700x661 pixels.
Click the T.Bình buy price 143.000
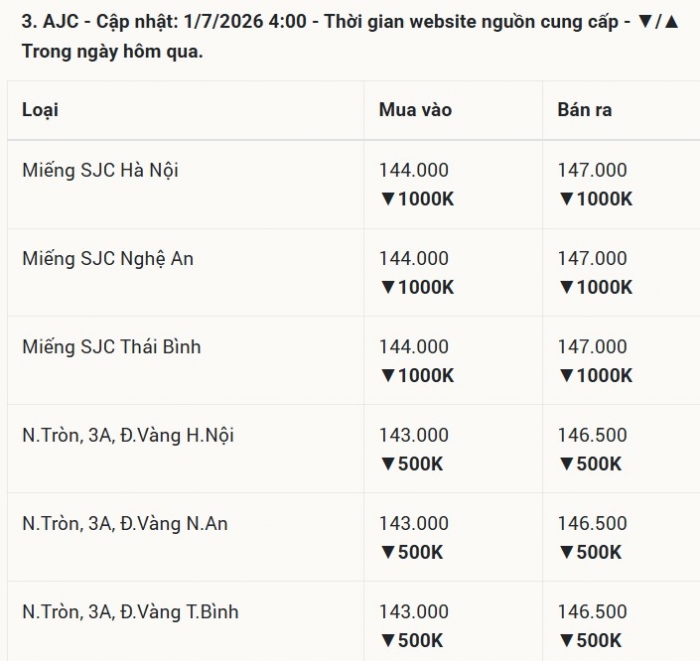tap(414, 611)
